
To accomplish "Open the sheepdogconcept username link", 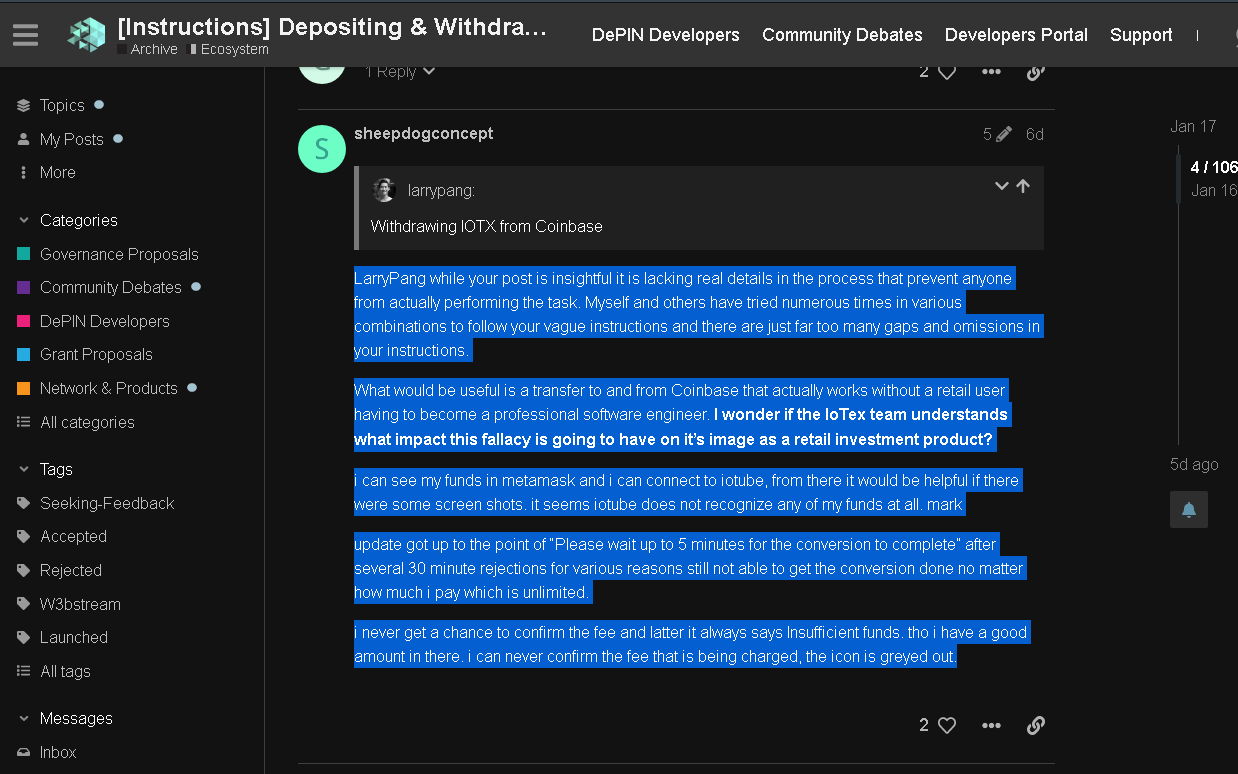I will coord(423,133).
